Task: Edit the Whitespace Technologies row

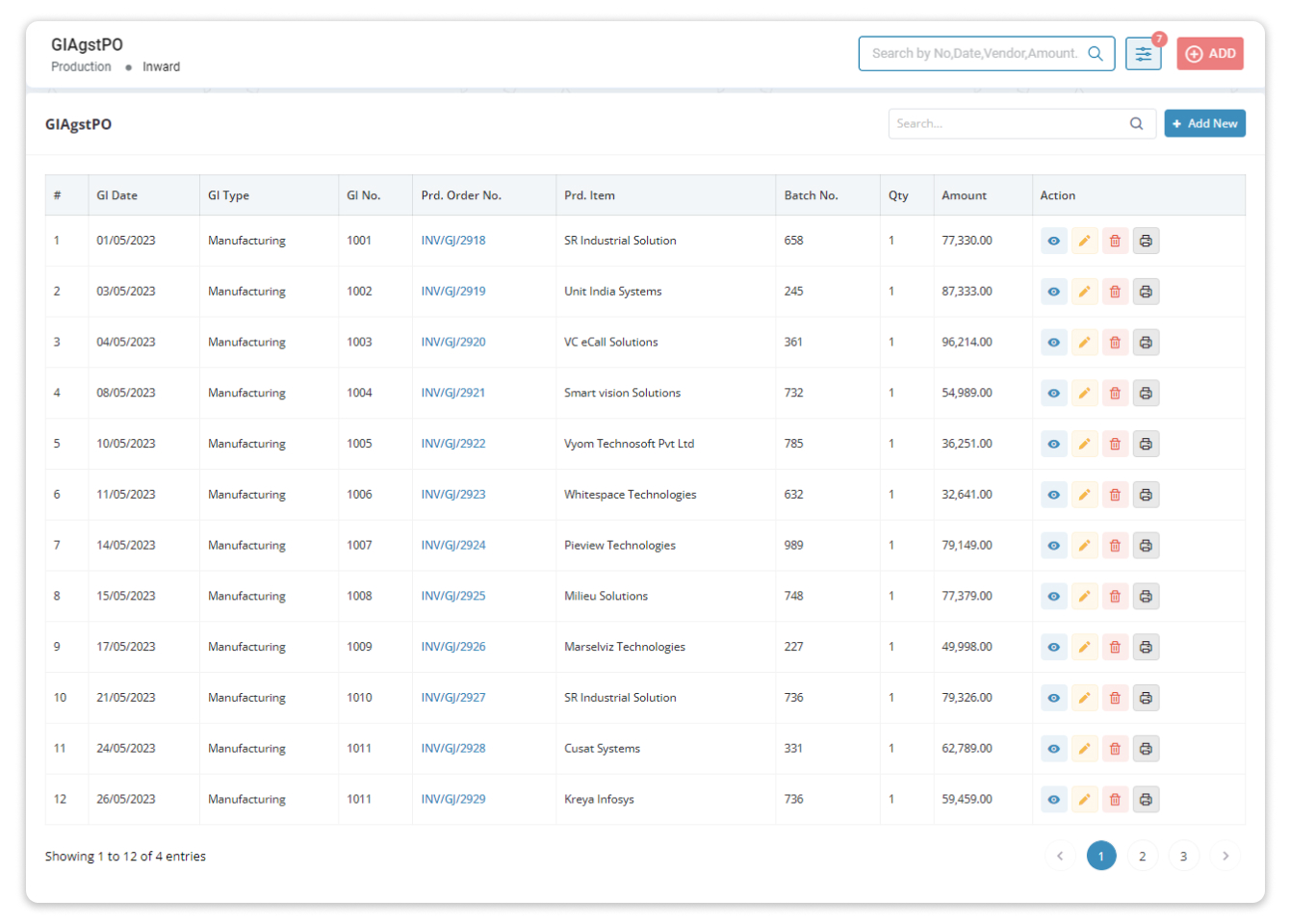Action: point(1084,495)
